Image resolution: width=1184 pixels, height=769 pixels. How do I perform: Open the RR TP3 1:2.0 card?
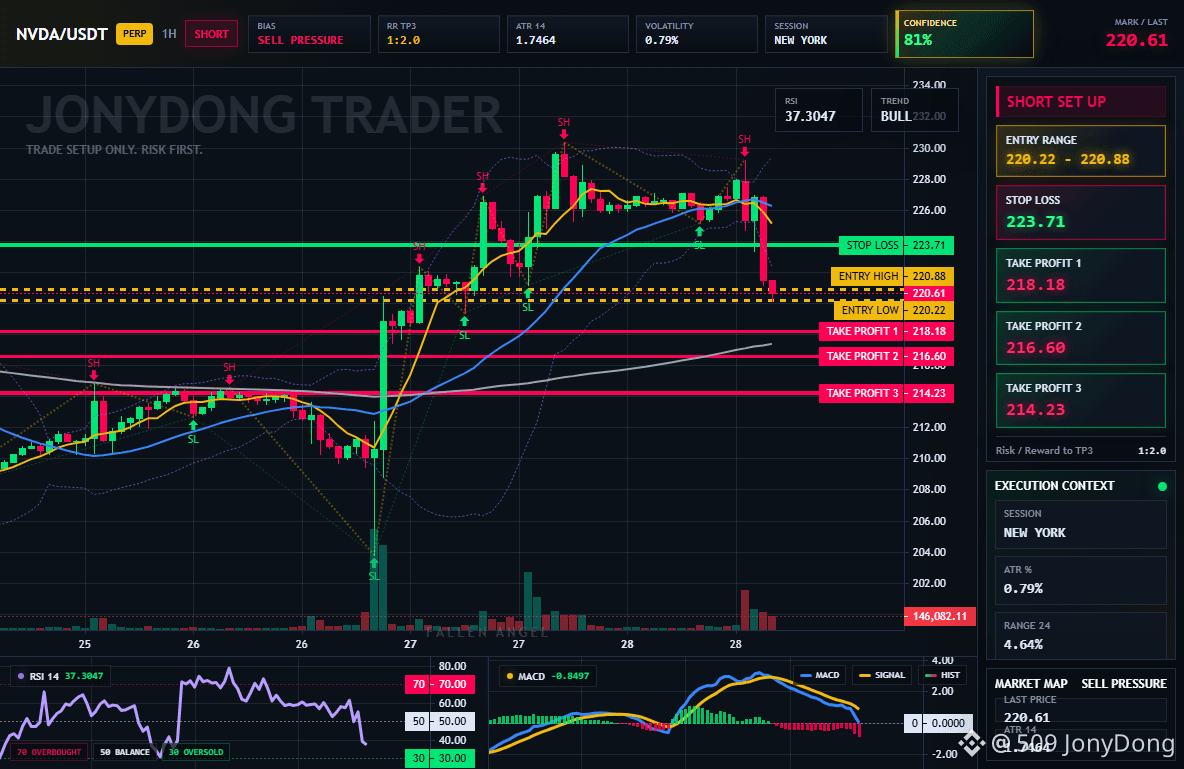(439, 34)
